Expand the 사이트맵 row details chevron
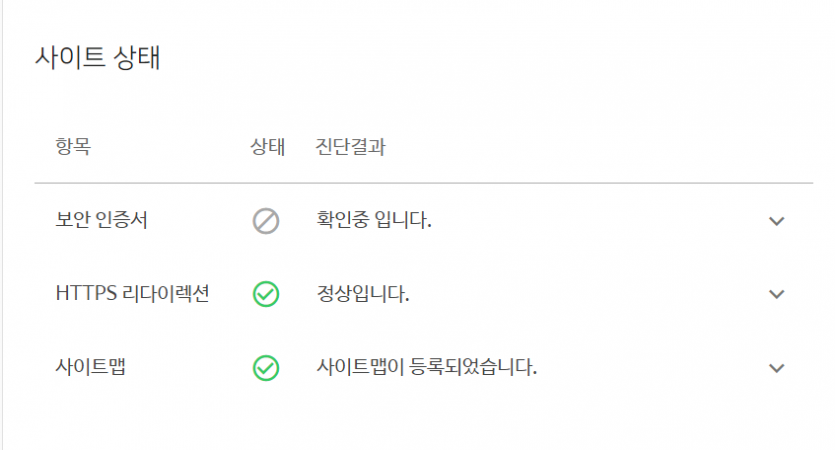Viewport: 835px width, 450px height. [777, 368]
